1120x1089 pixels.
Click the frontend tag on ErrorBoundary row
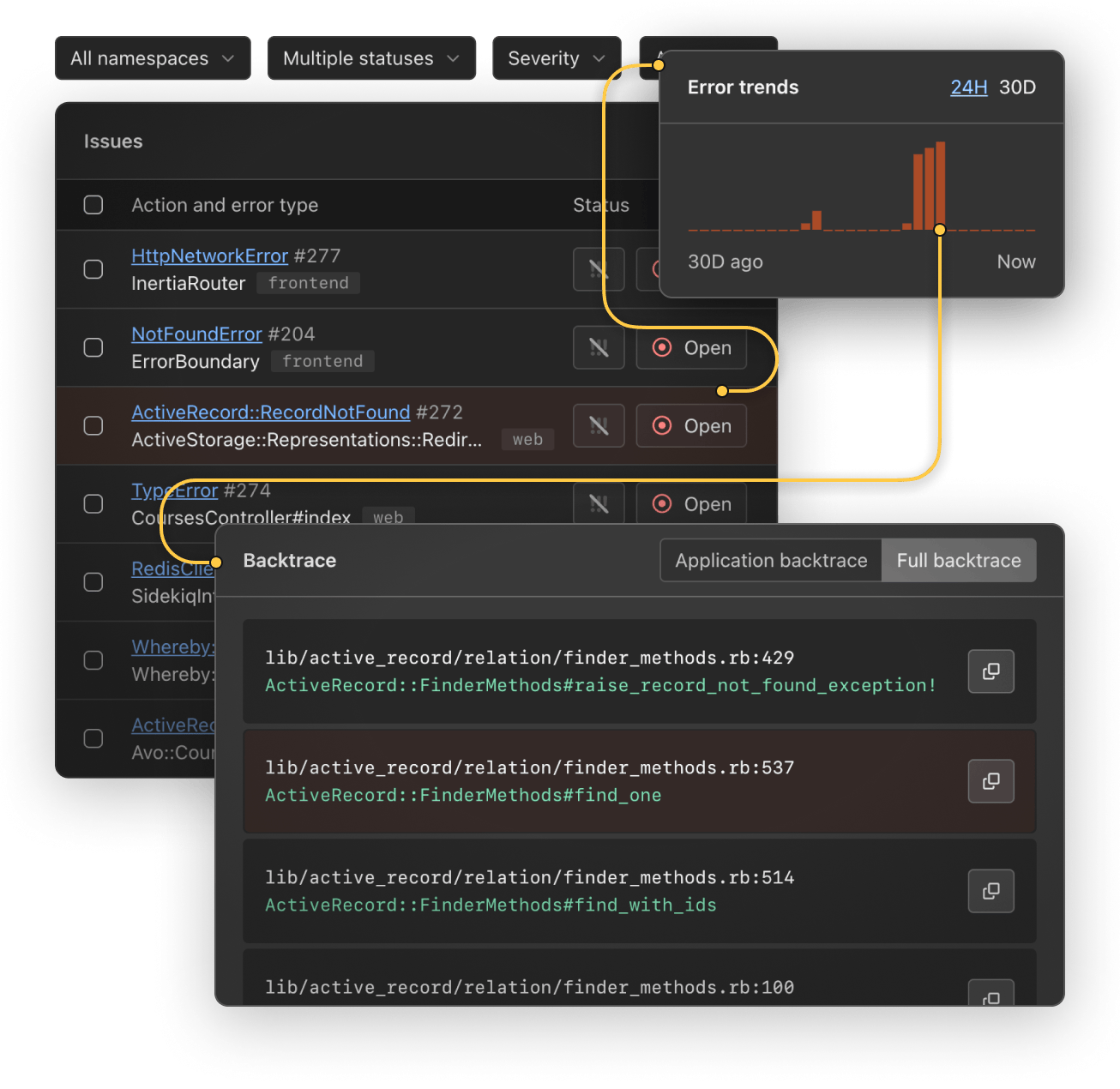[x=322, y=361]
